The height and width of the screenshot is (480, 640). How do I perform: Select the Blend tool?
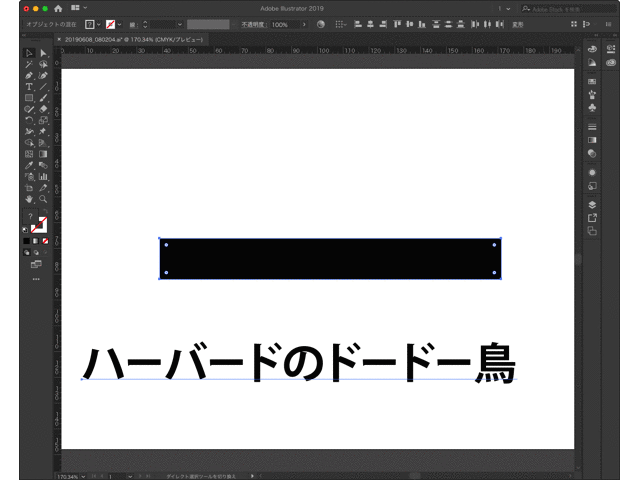click(x=43, y=165)
